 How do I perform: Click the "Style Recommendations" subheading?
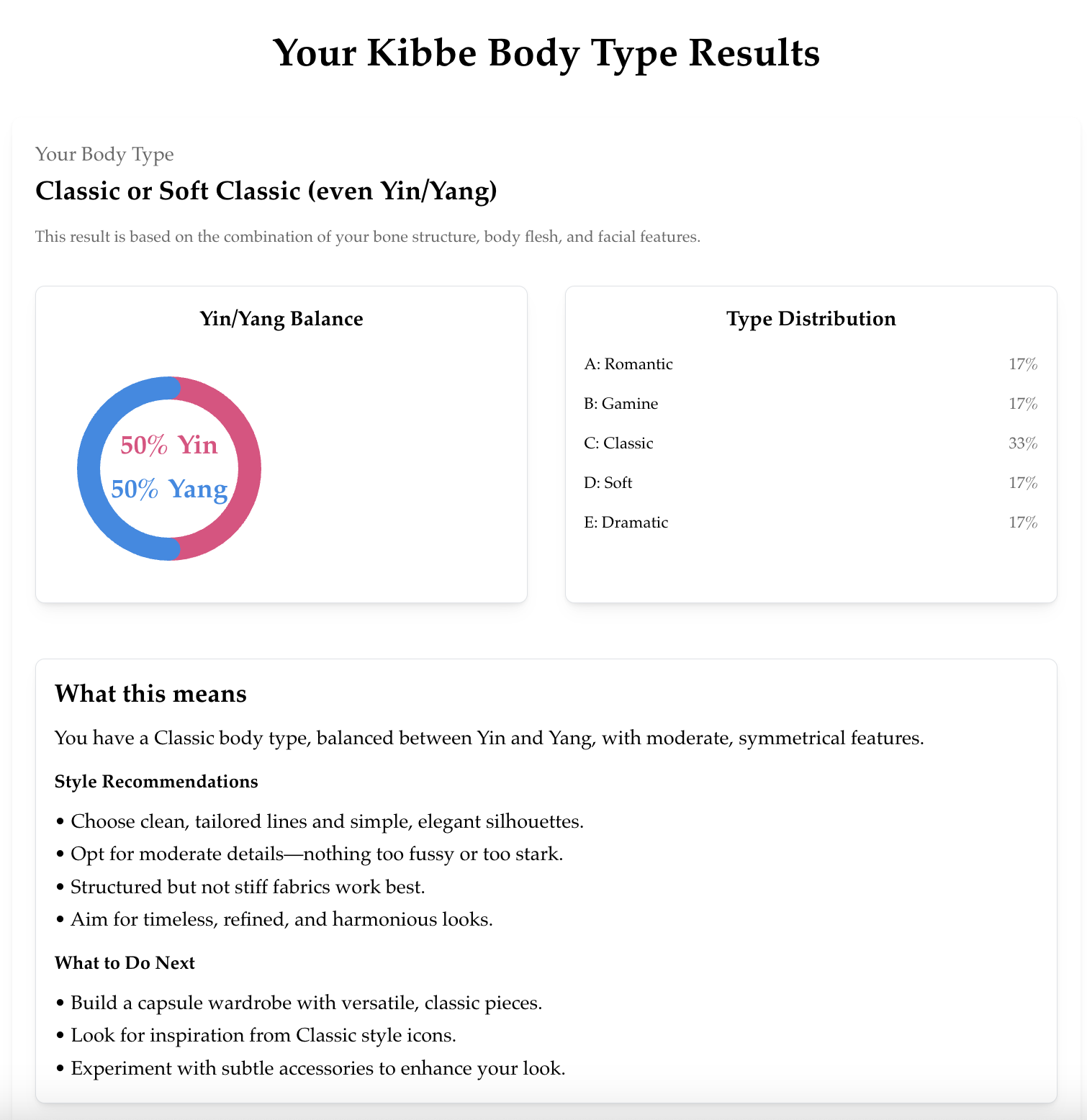156,782
